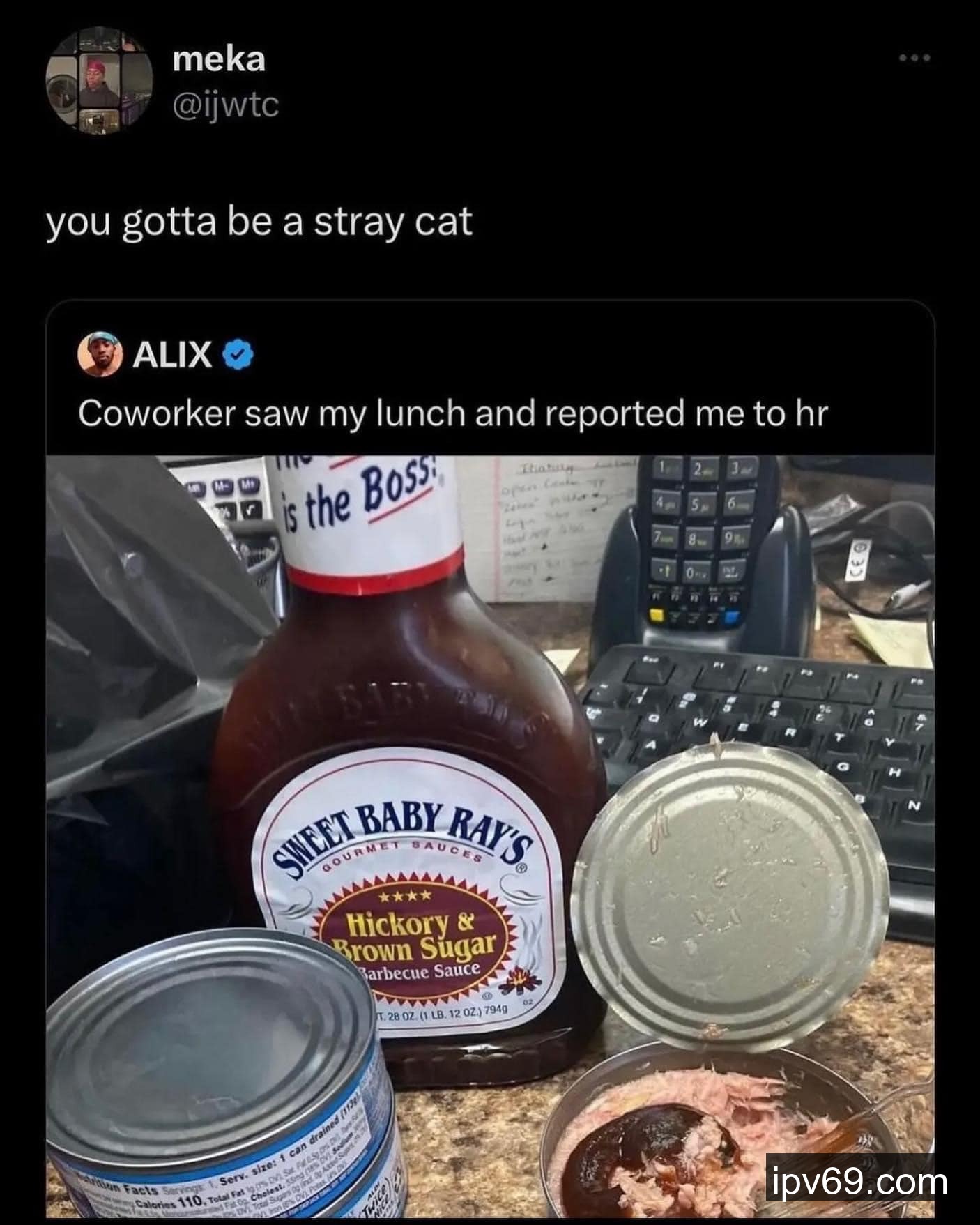Click ALIX's blue verified badge
The image size is (980, 1225).
tap(238, 356)
